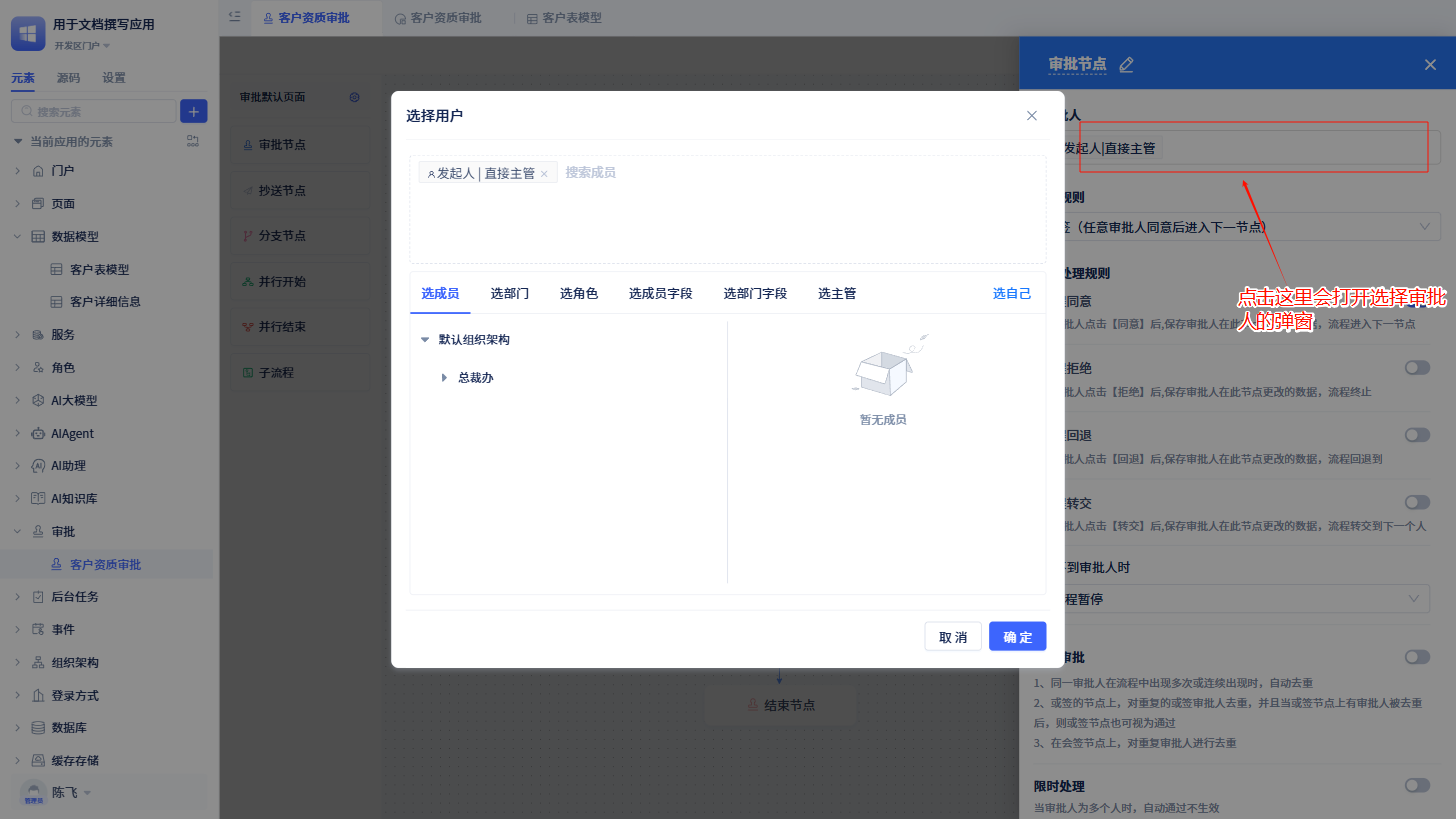Click the 取消 button
This screenshot has height=819, width=1456.
pos(953,636)
